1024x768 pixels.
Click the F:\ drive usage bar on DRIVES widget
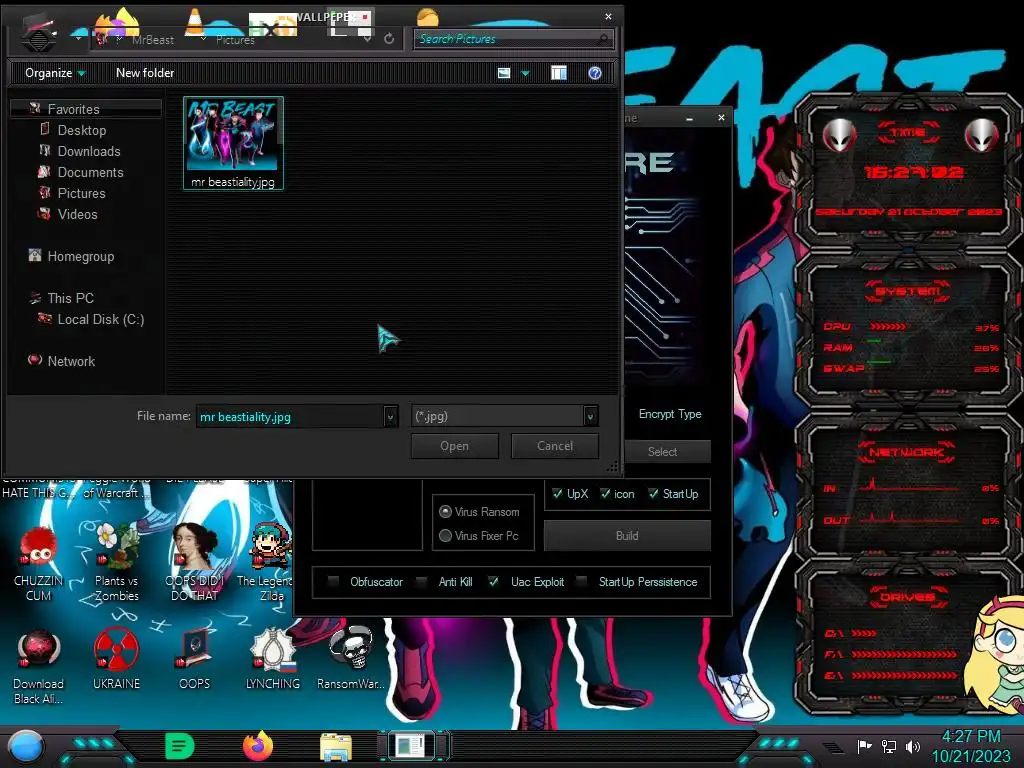904,654
